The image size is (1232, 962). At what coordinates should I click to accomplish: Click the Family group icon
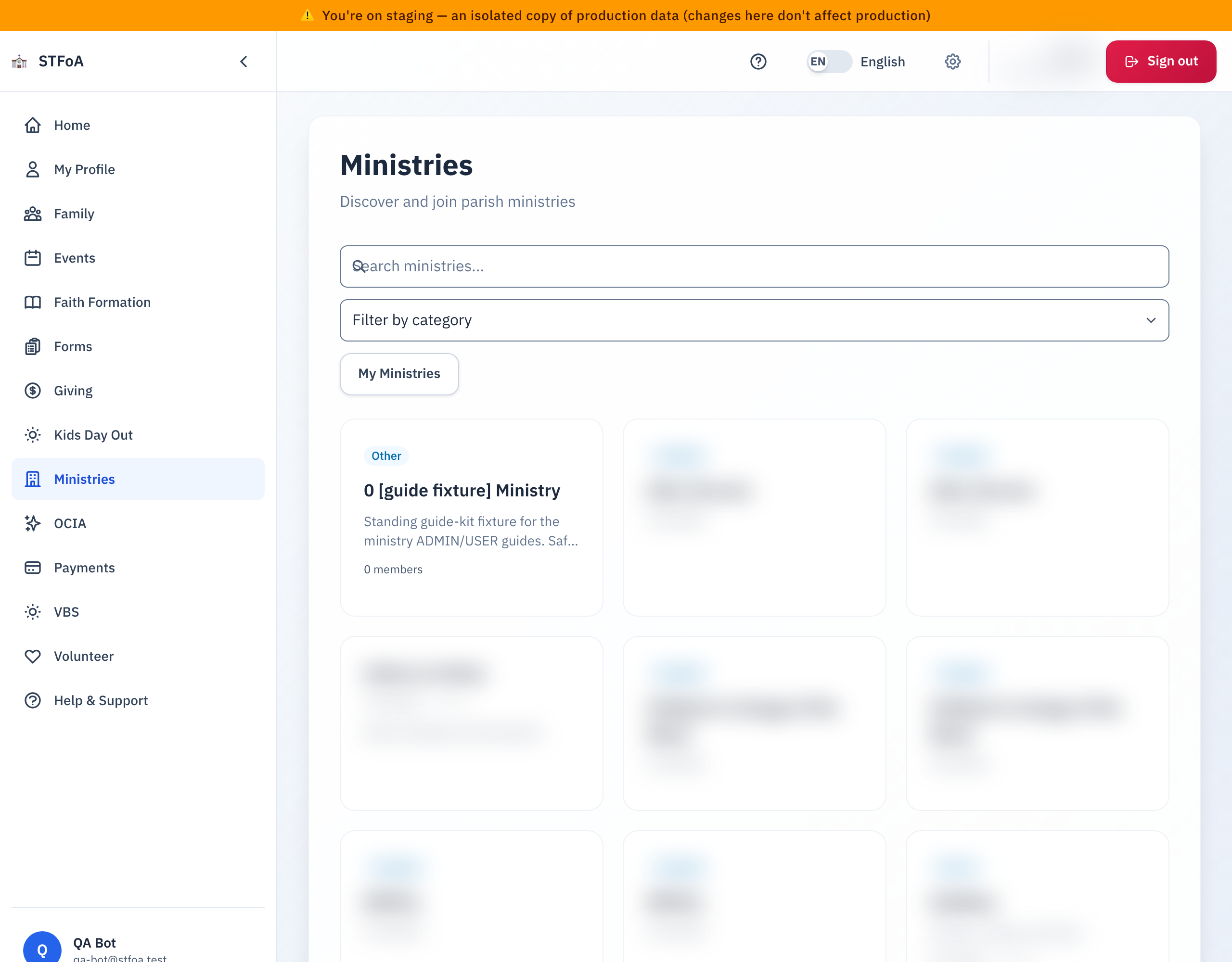pyautogui.click(x=33, y=214)
